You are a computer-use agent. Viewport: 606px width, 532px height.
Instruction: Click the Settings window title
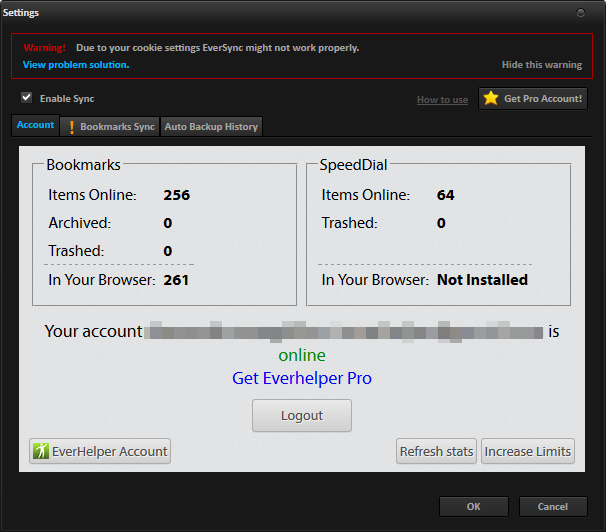tap(21, 13)
